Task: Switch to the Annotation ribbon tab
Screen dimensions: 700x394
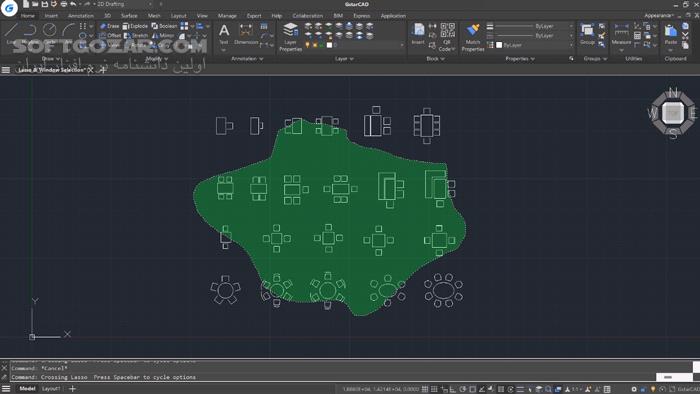Action: pyautogui.click(x=81, y=16)
